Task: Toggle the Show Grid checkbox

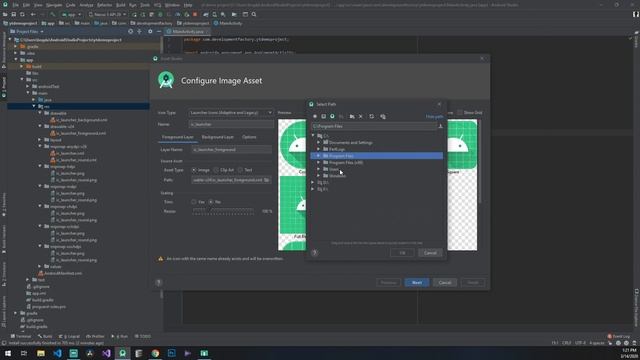Action: tap(460, 113)
